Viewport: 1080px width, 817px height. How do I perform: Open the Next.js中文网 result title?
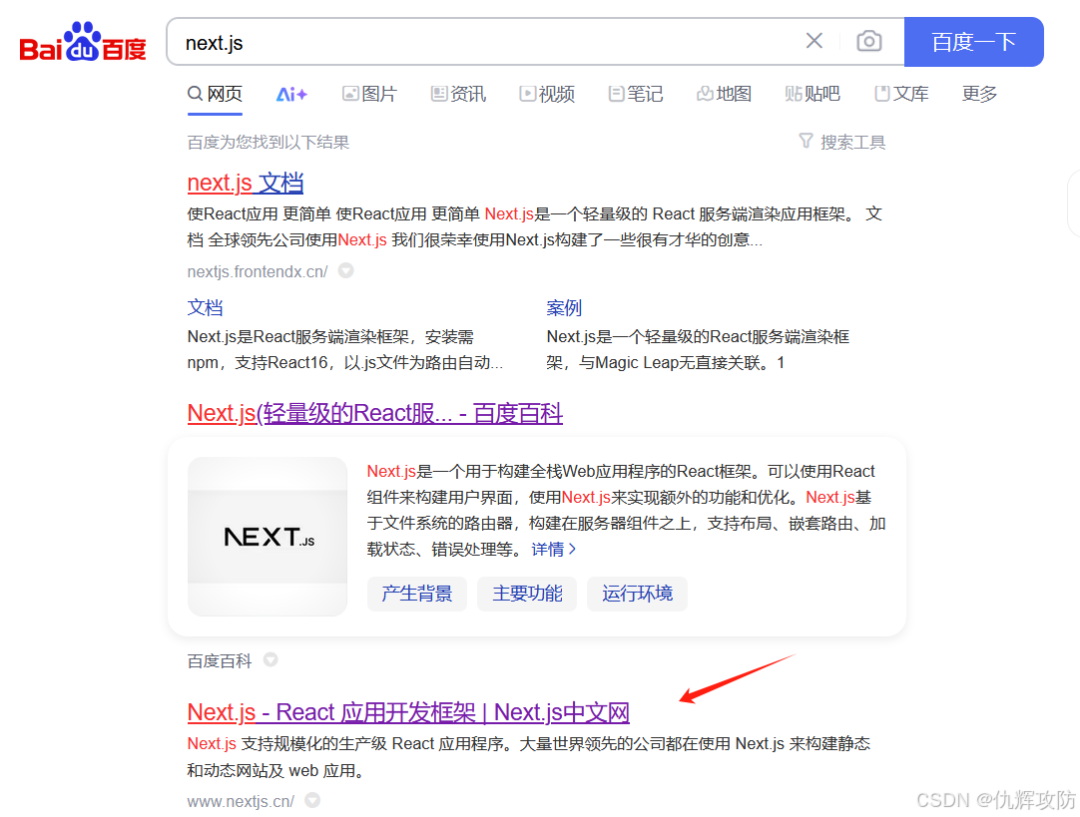click(x=408, y=712)
